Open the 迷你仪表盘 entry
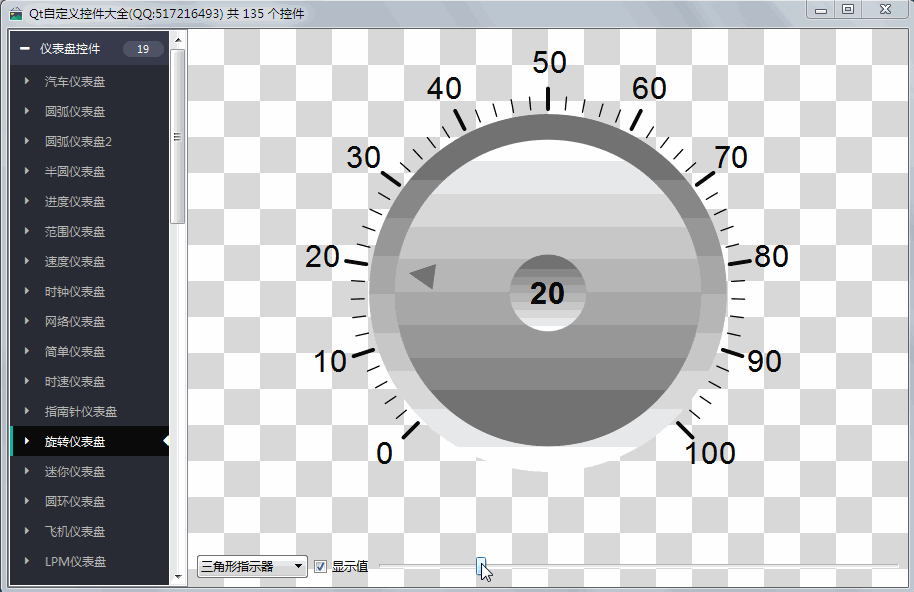Viewport: 914px width, 592px height. tap(90, 471)
